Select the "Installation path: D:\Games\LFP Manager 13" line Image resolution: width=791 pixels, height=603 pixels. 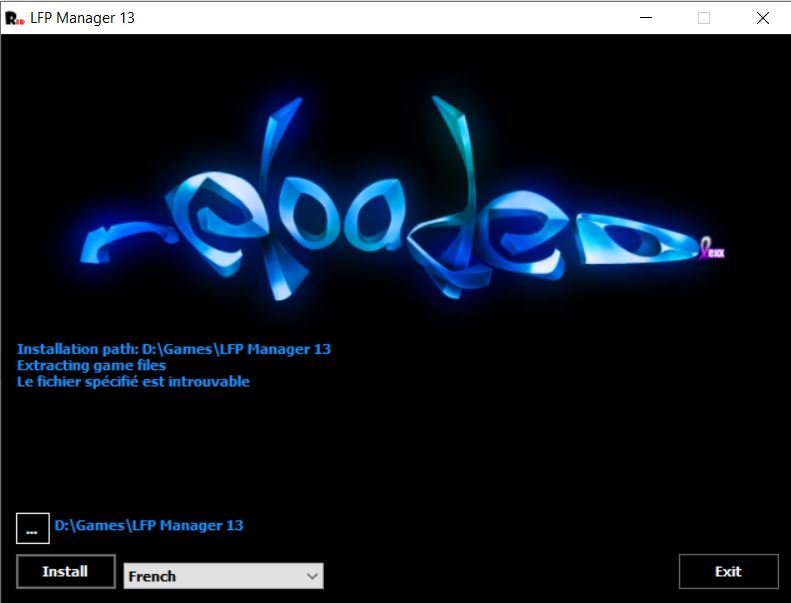[x=174, y=349]
